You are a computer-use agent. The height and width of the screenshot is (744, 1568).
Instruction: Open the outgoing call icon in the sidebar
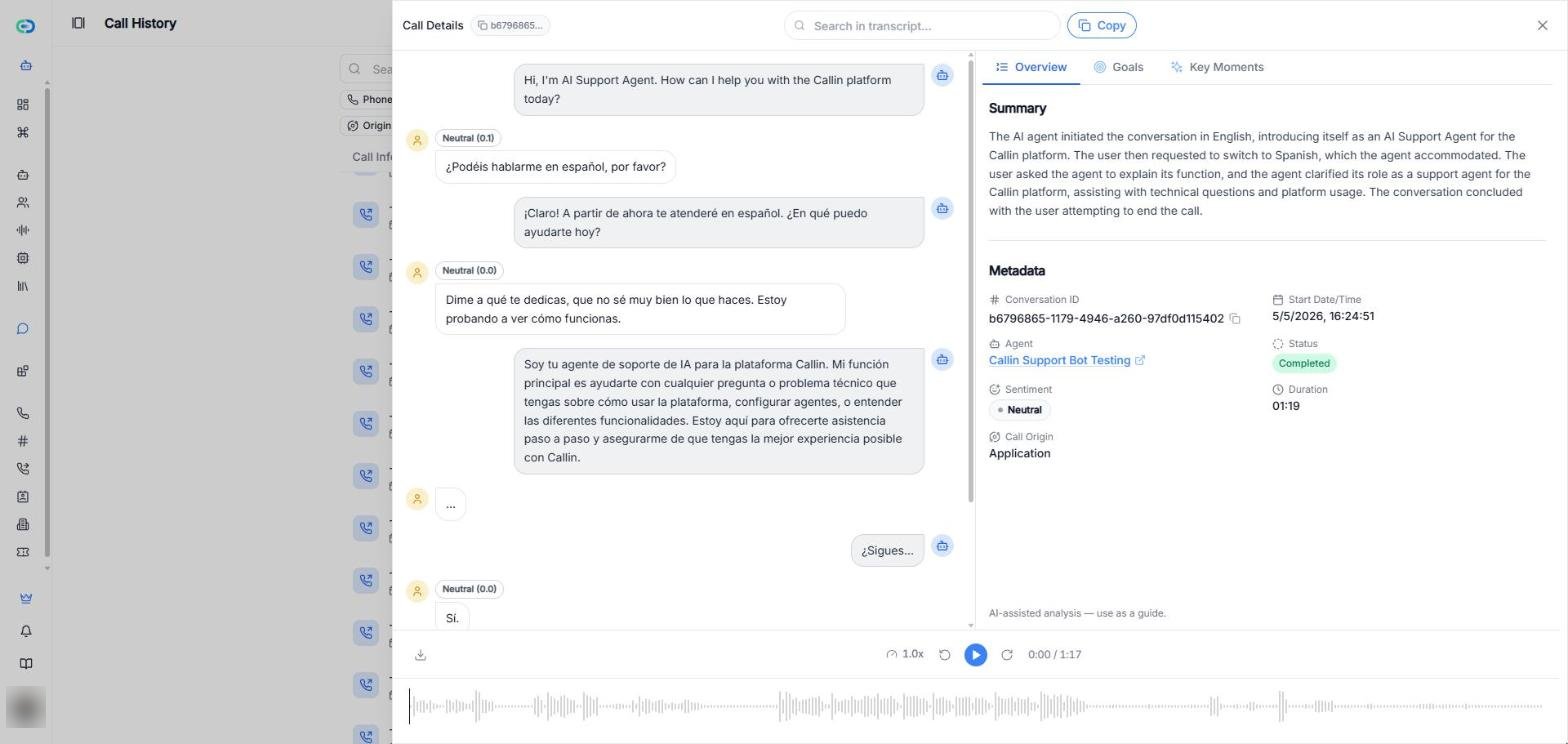(x=23, y=469)
